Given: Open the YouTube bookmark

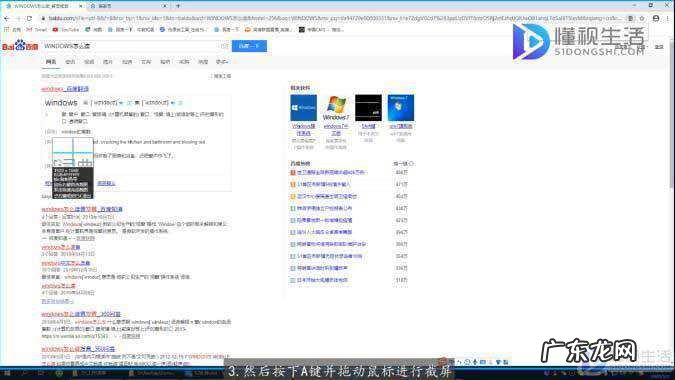Looking at the screenshot, I should (66, 30).
